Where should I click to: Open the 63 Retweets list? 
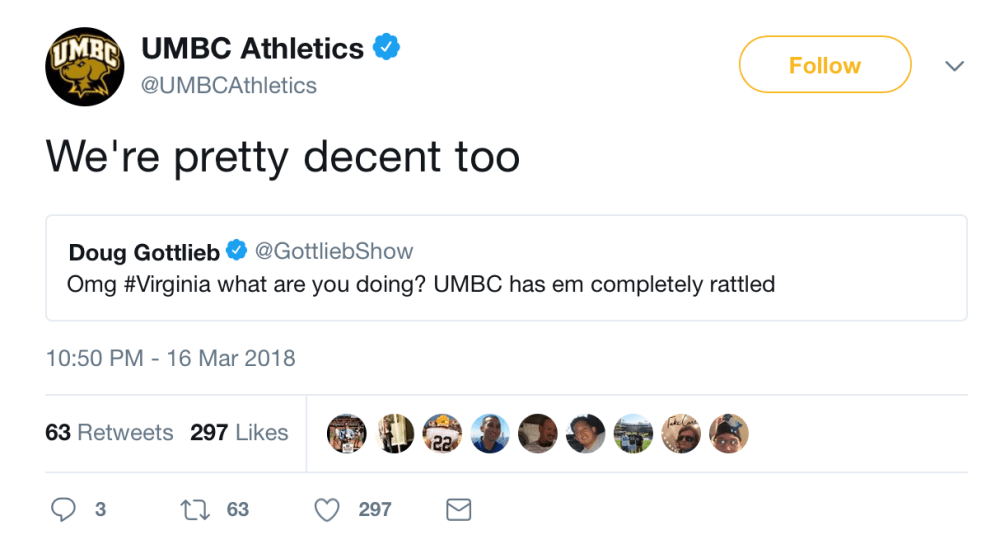click(x=109, y=433)
